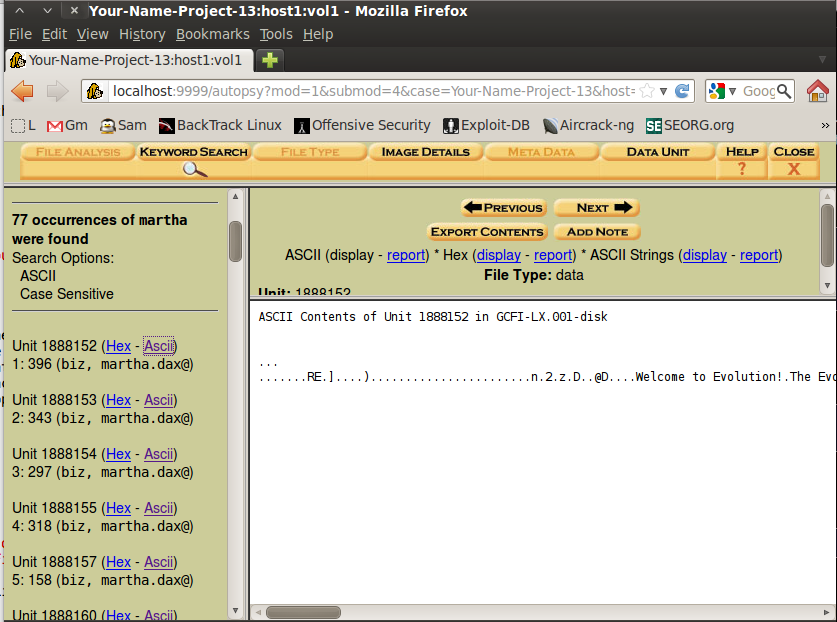The width and height of the screenshot is (837, 622).
Task: Click the Keyword Search magnifier icon
Action: [x=194, y=170]
